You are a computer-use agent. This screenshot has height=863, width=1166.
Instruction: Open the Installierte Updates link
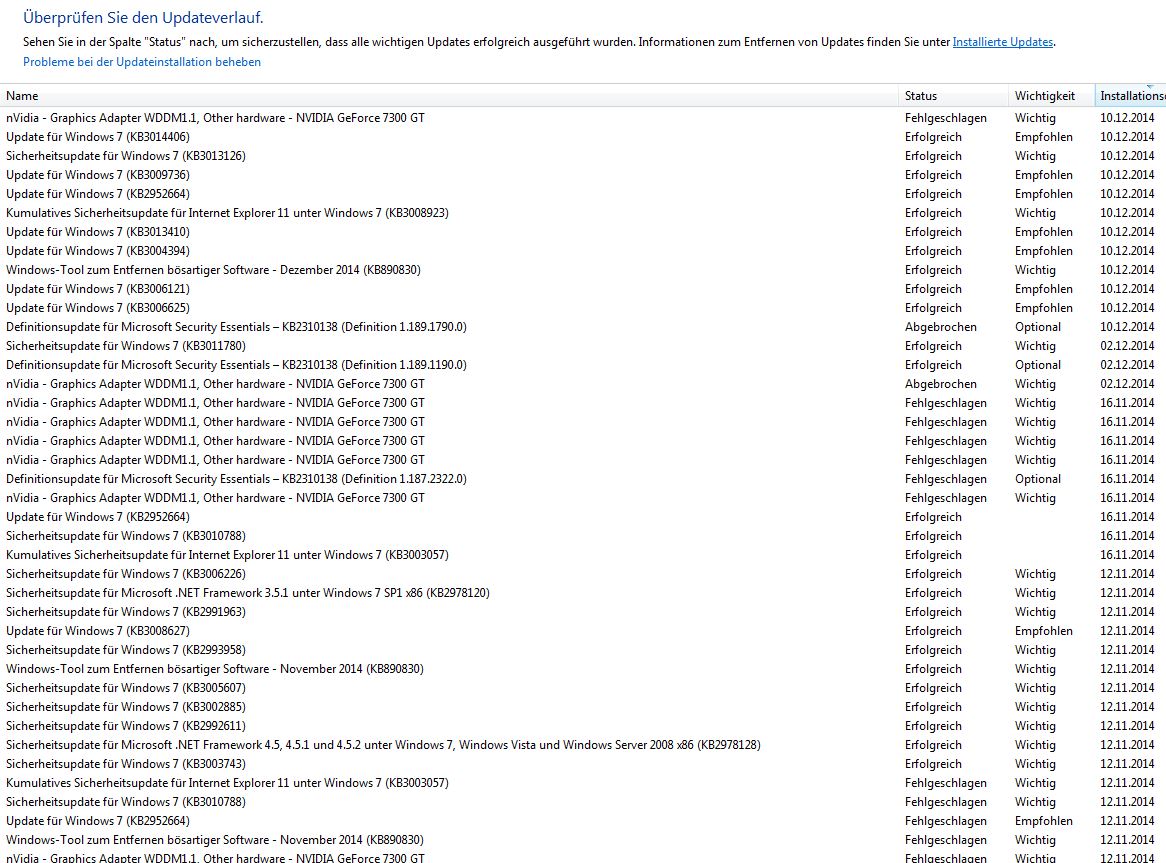point(1002,42)
